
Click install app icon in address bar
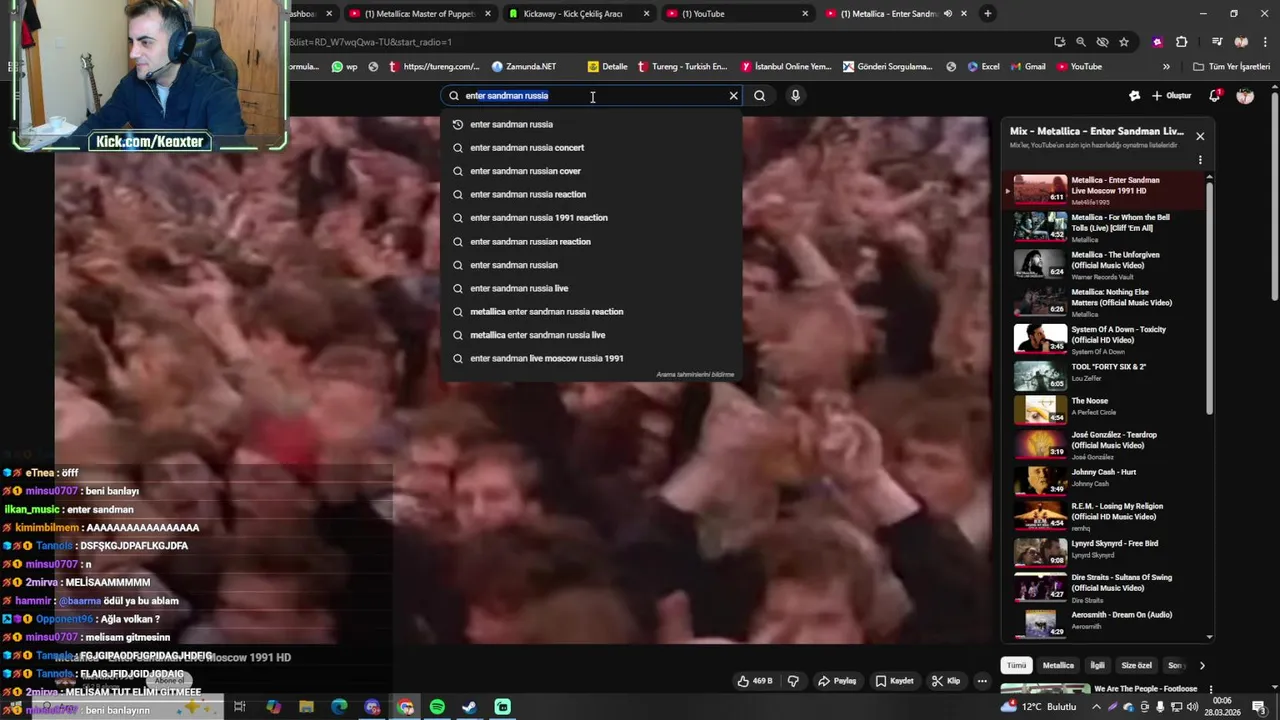1059,42
